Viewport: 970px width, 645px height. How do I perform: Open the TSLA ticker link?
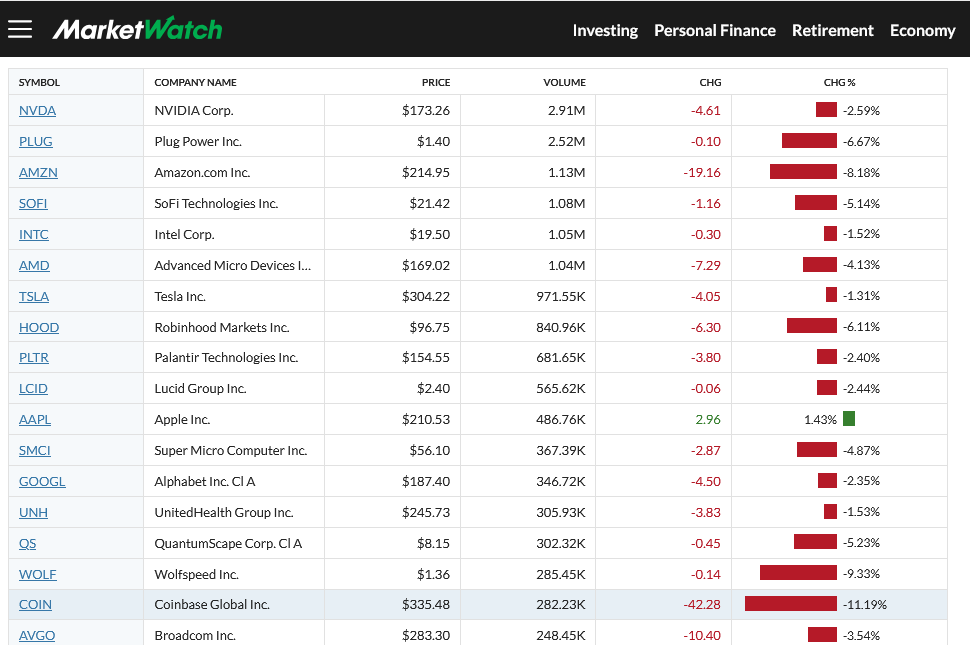[33, 296]
